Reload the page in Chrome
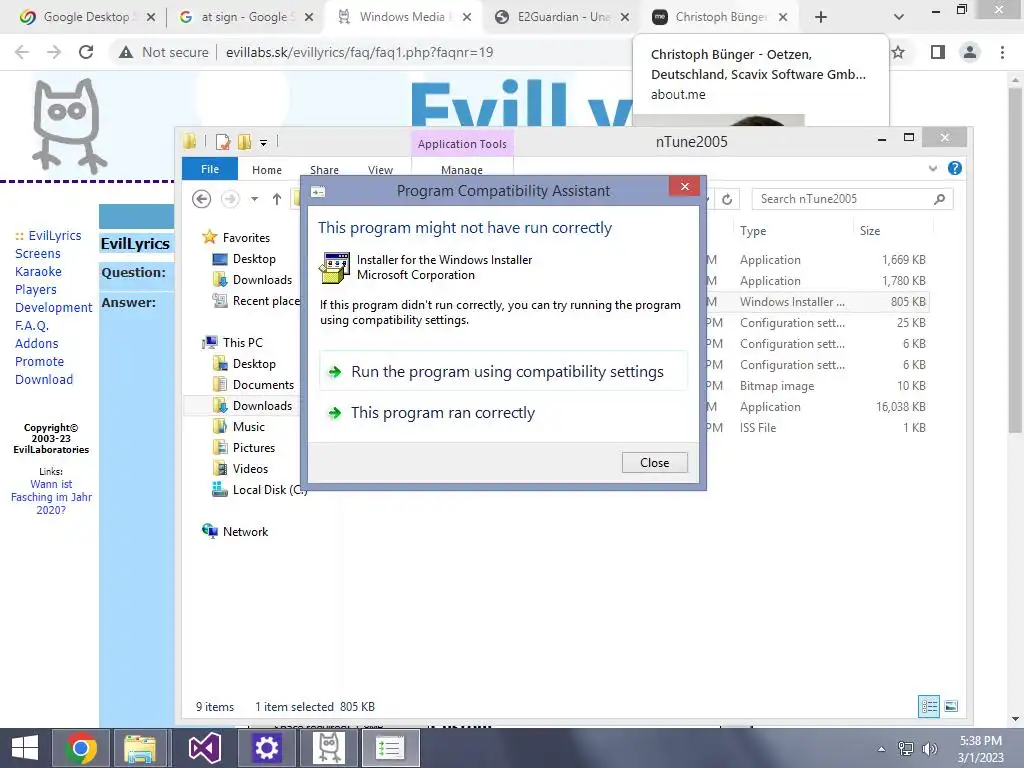This screenshot has width=1024, height=768. tap(86, 52)
